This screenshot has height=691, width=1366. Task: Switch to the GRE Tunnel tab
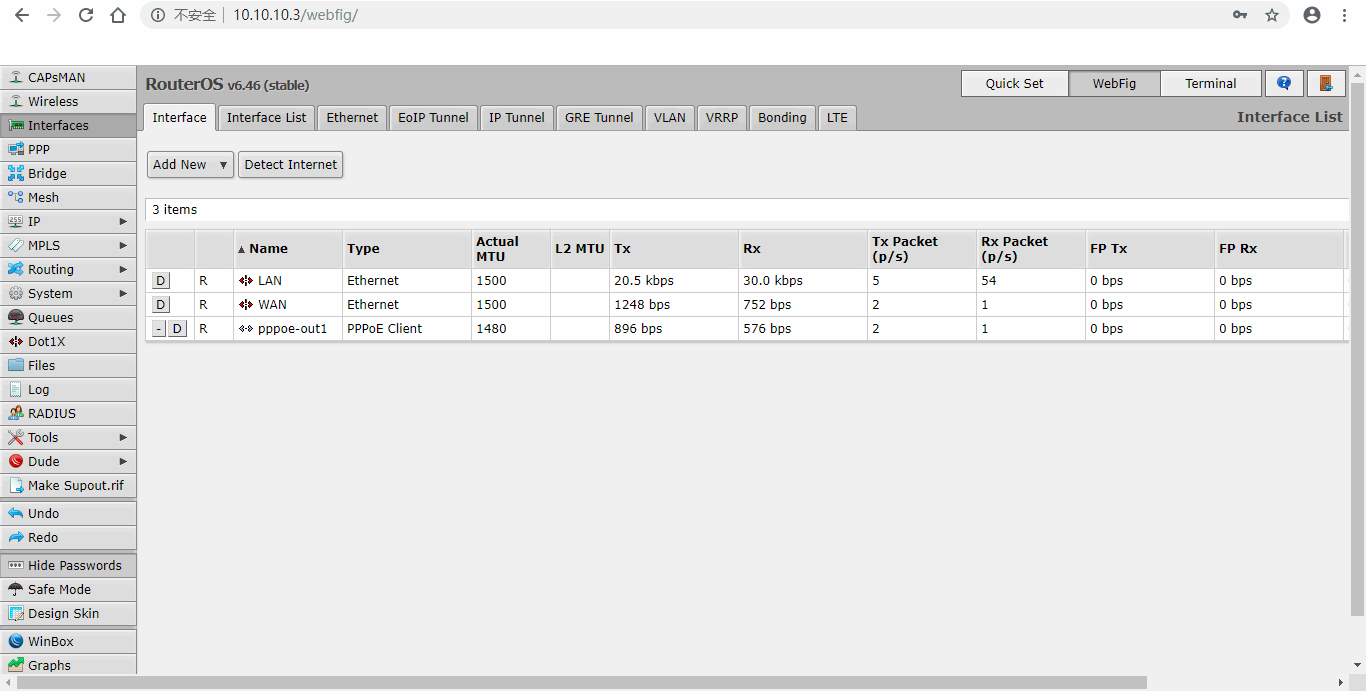pos(599,118)
